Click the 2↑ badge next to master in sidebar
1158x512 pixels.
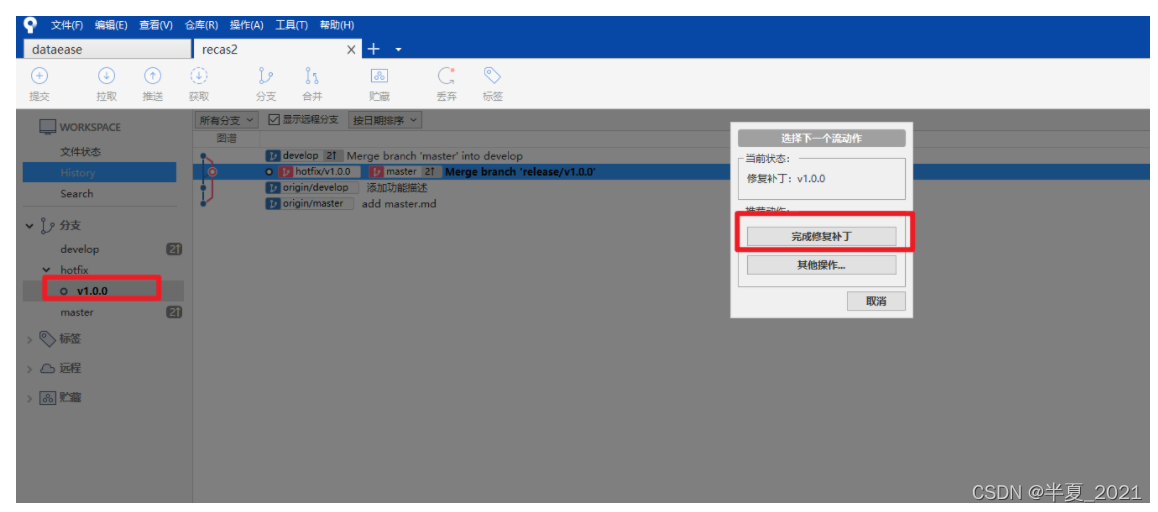tap(174, 313)
